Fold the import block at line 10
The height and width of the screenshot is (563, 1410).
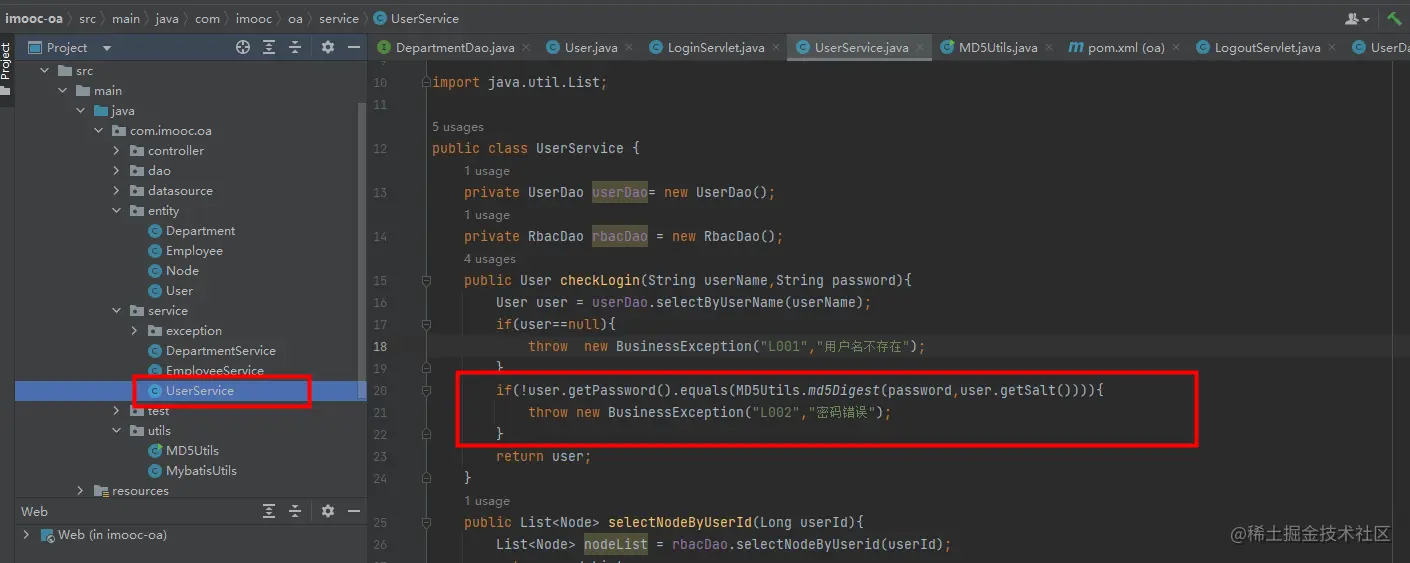(x=426, y=82)
